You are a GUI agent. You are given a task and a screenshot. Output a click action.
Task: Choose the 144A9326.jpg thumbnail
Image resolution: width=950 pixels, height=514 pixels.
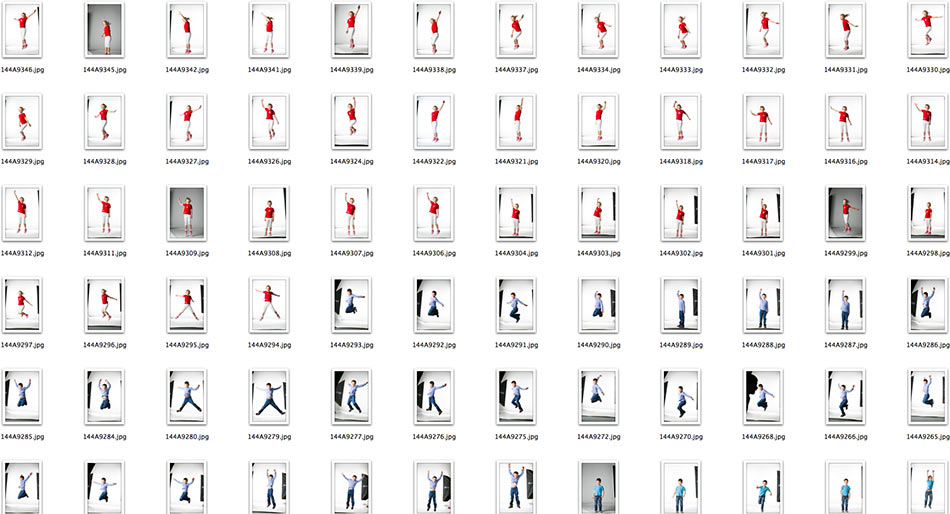point(269,122)
